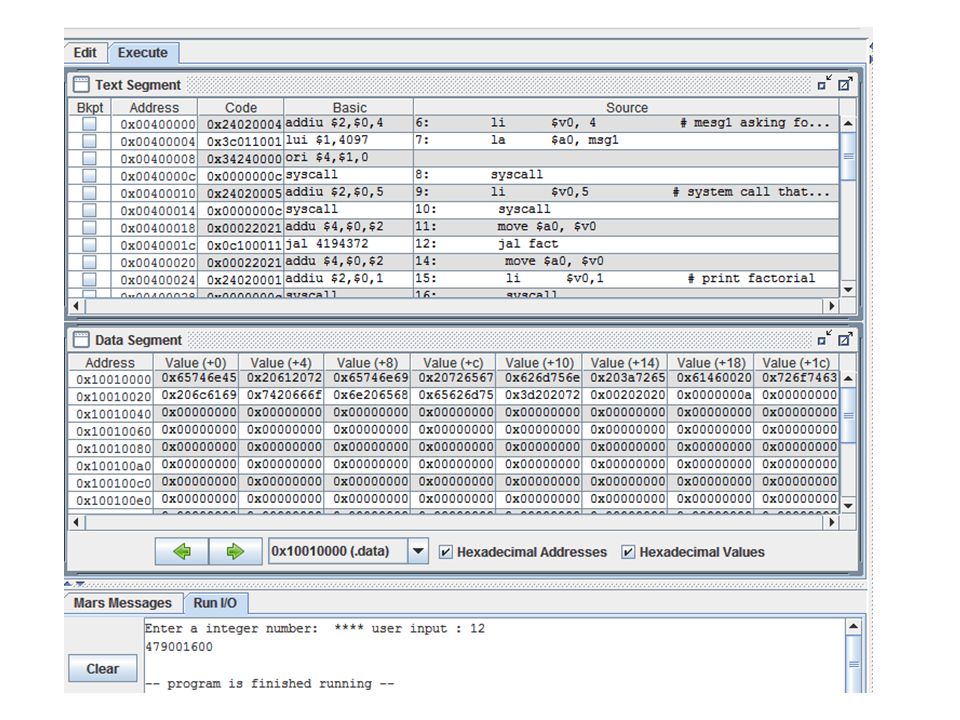
Task: Set breakpoint at address 0x00400008
Action: pos(89,159)
